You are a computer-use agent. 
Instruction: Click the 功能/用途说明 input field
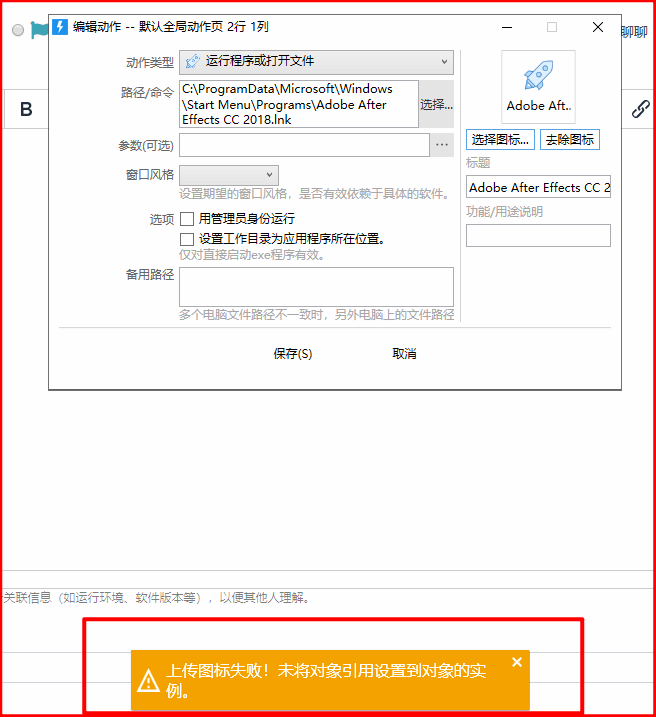pyautogui.click(x=538, y=235)
